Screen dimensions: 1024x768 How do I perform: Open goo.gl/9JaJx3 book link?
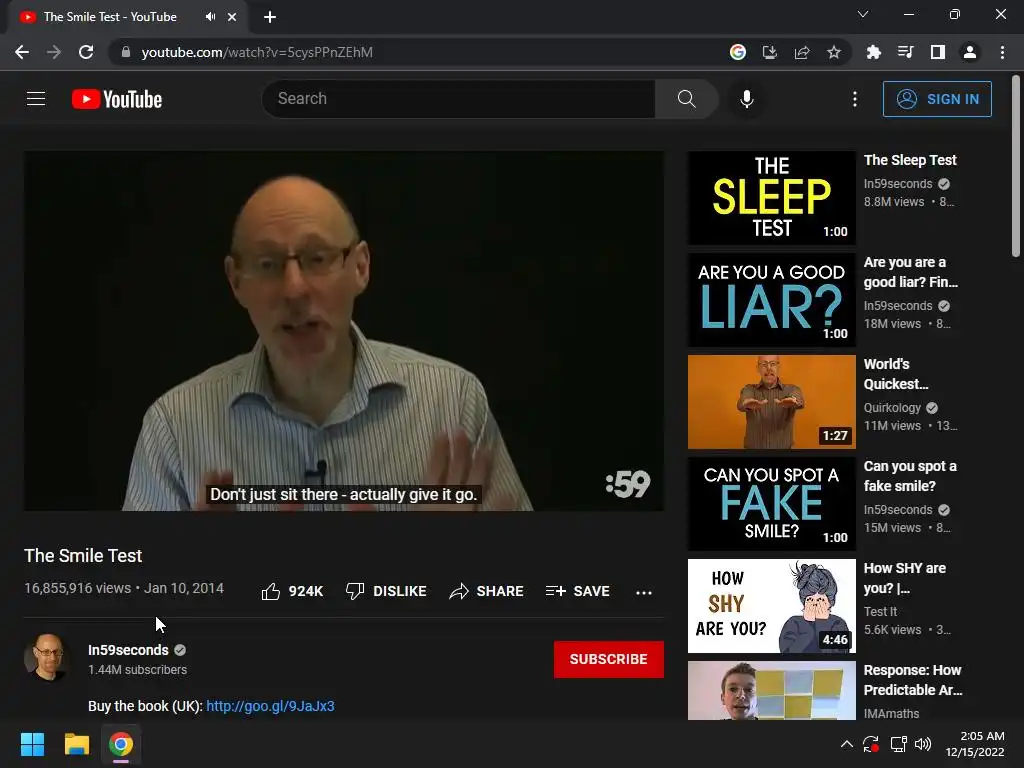click(x=270, y=706)
